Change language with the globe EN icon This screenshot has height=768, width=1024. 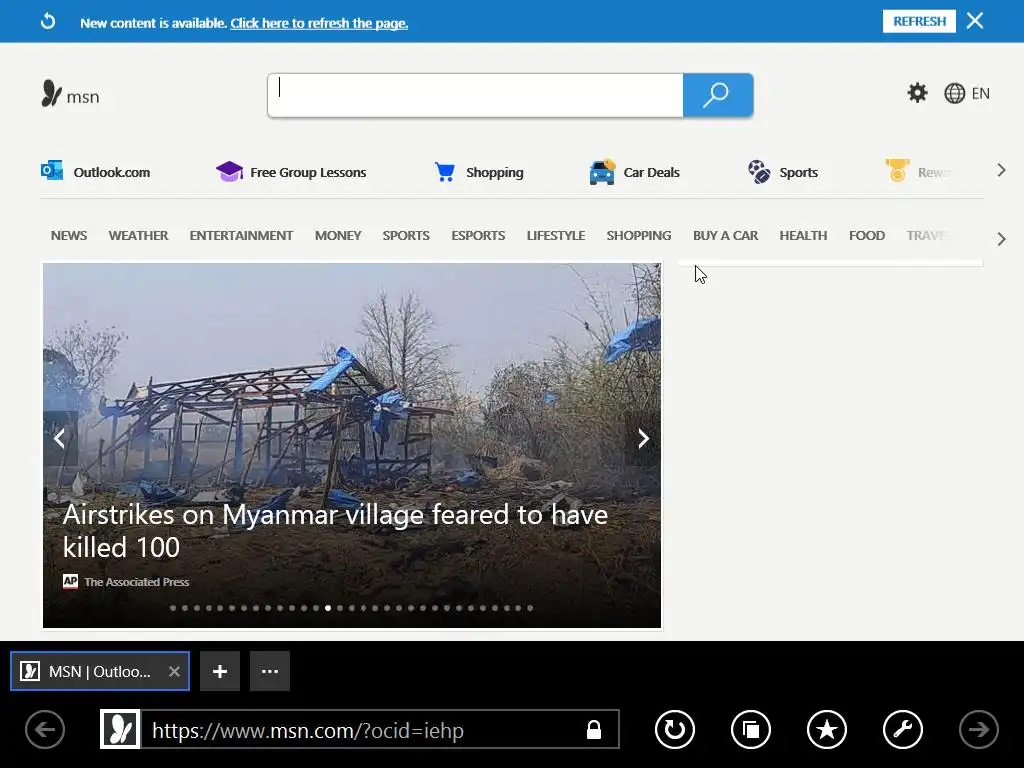[967, 93]
